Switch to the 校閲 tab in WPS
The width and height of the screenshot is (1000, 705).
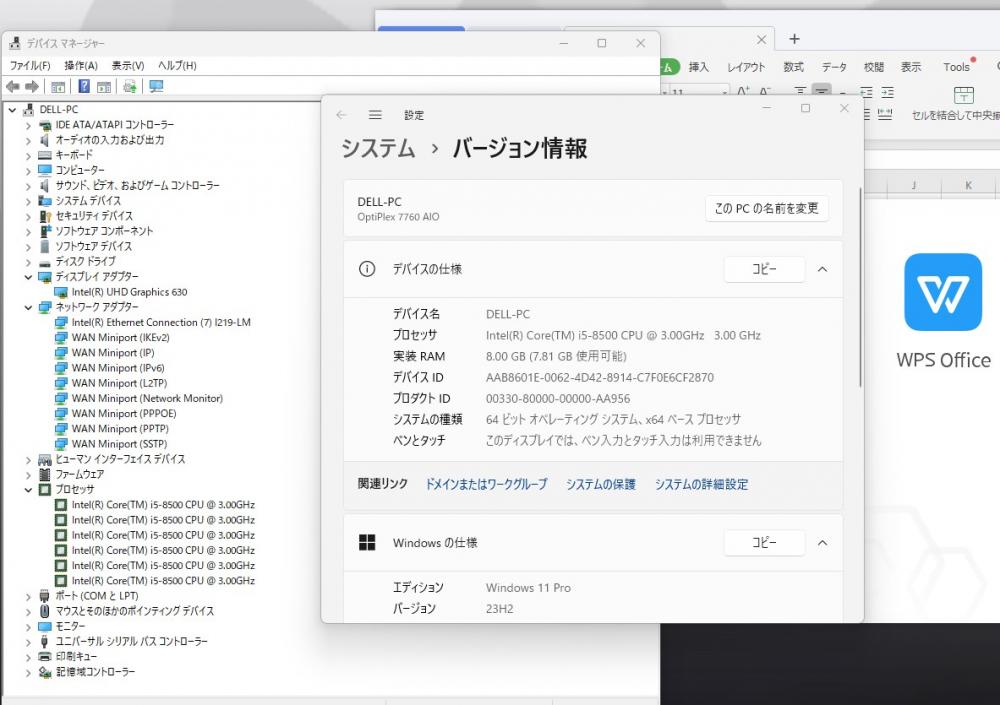pyautogui.click(x=874, y=67)
